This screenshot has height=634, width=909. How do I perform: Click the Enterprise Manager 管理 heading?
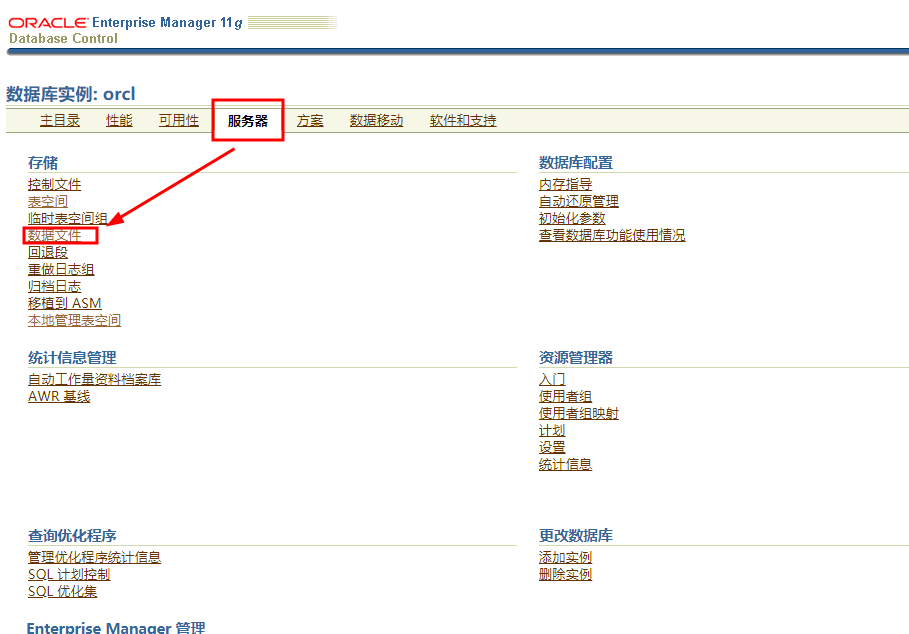pyautogui.click(x=116, y=627)
